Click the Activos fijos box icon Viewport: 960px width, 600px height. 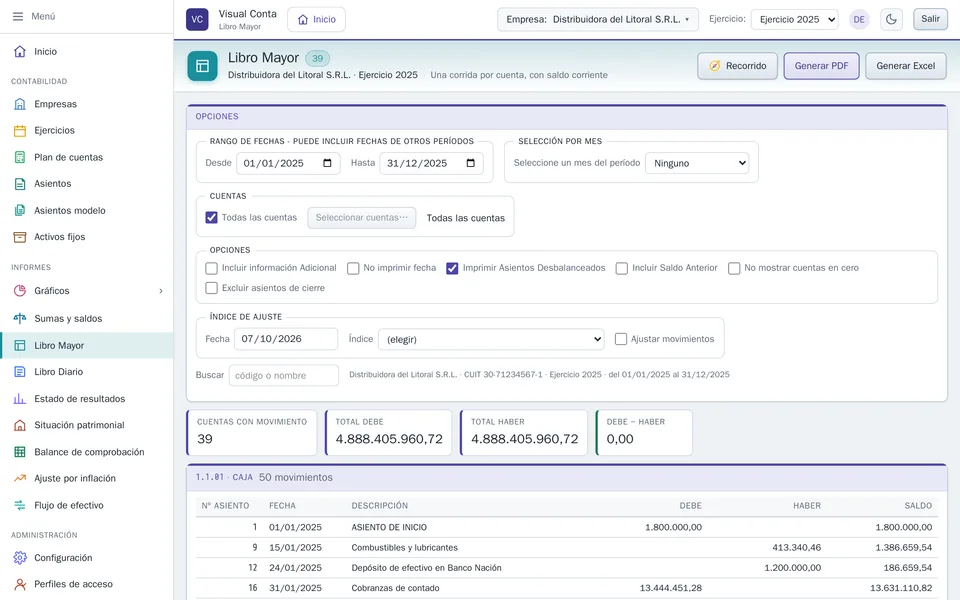pyautogui.click(x=20, y=237)
